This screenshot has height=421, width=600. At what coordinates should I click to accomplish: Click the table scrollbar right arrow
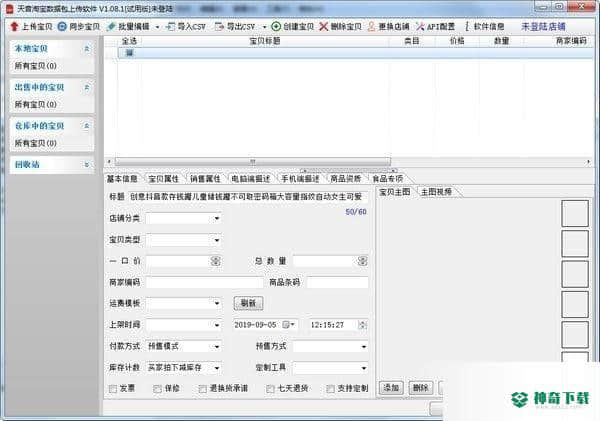[x=588, y=162]
